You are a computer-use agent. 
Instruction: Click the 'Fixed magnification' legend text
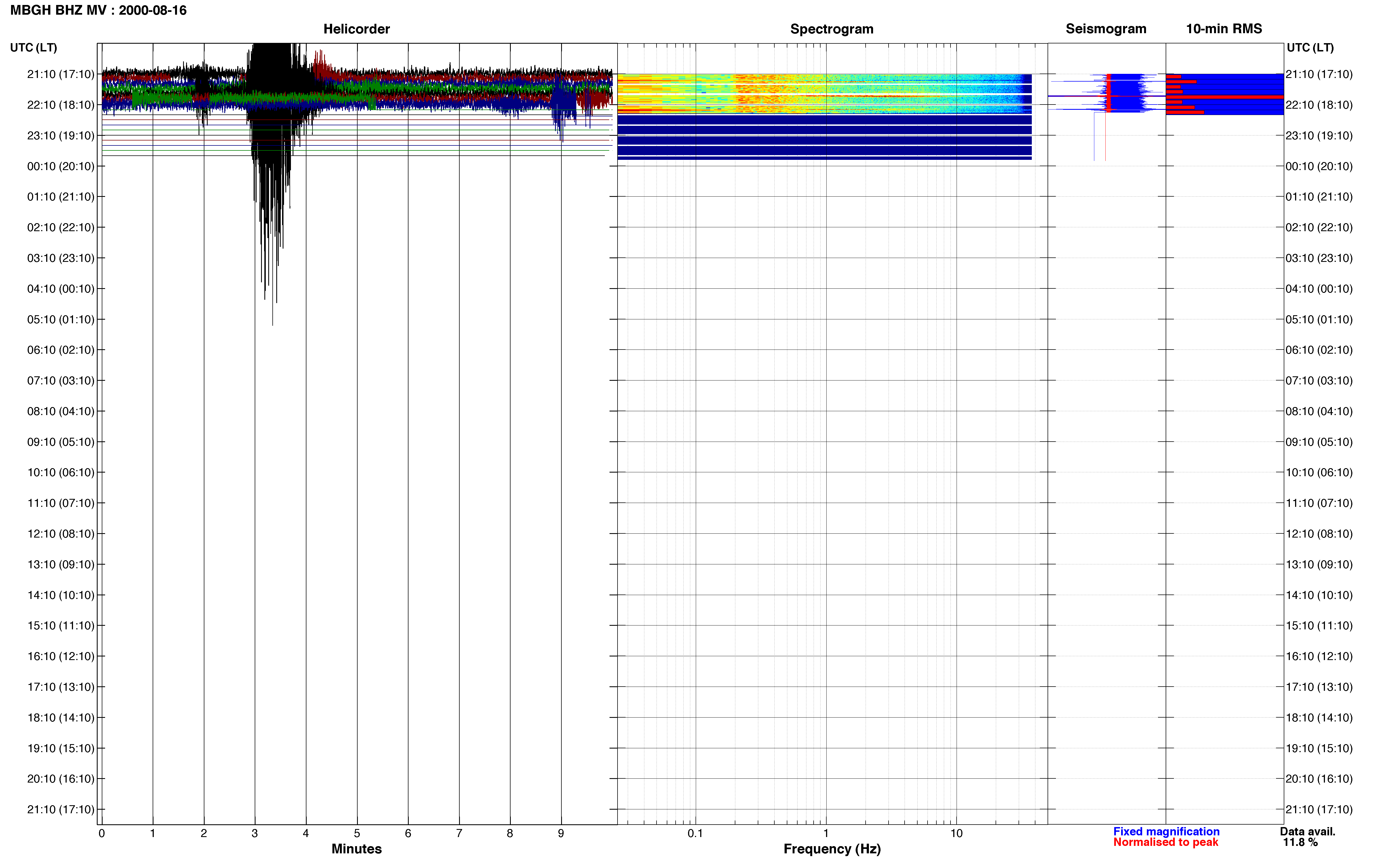1166,831
